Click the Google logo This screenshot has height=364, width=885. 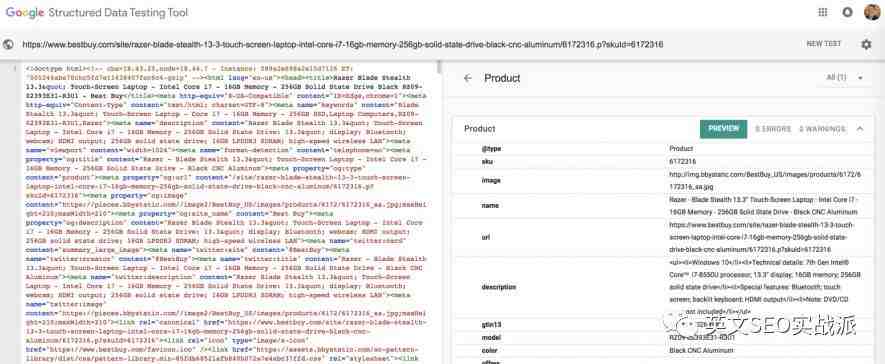(x=25, y=12)
